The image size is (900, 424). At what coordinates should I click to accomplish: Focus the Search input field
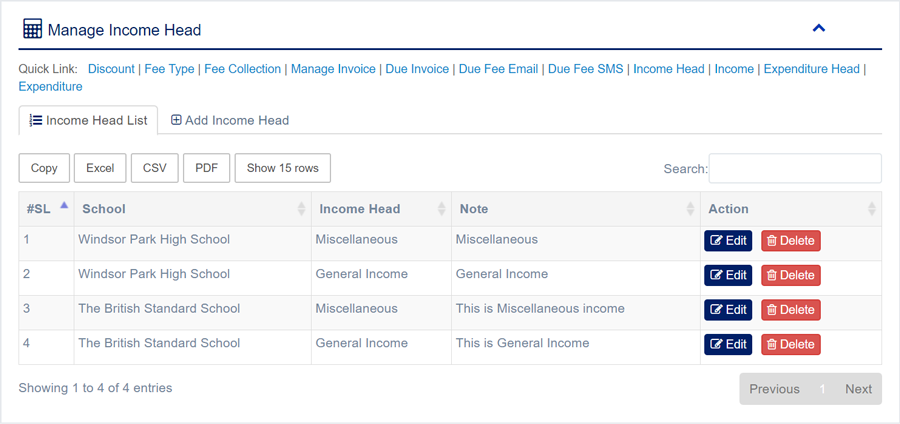click(x=795, y=168)
